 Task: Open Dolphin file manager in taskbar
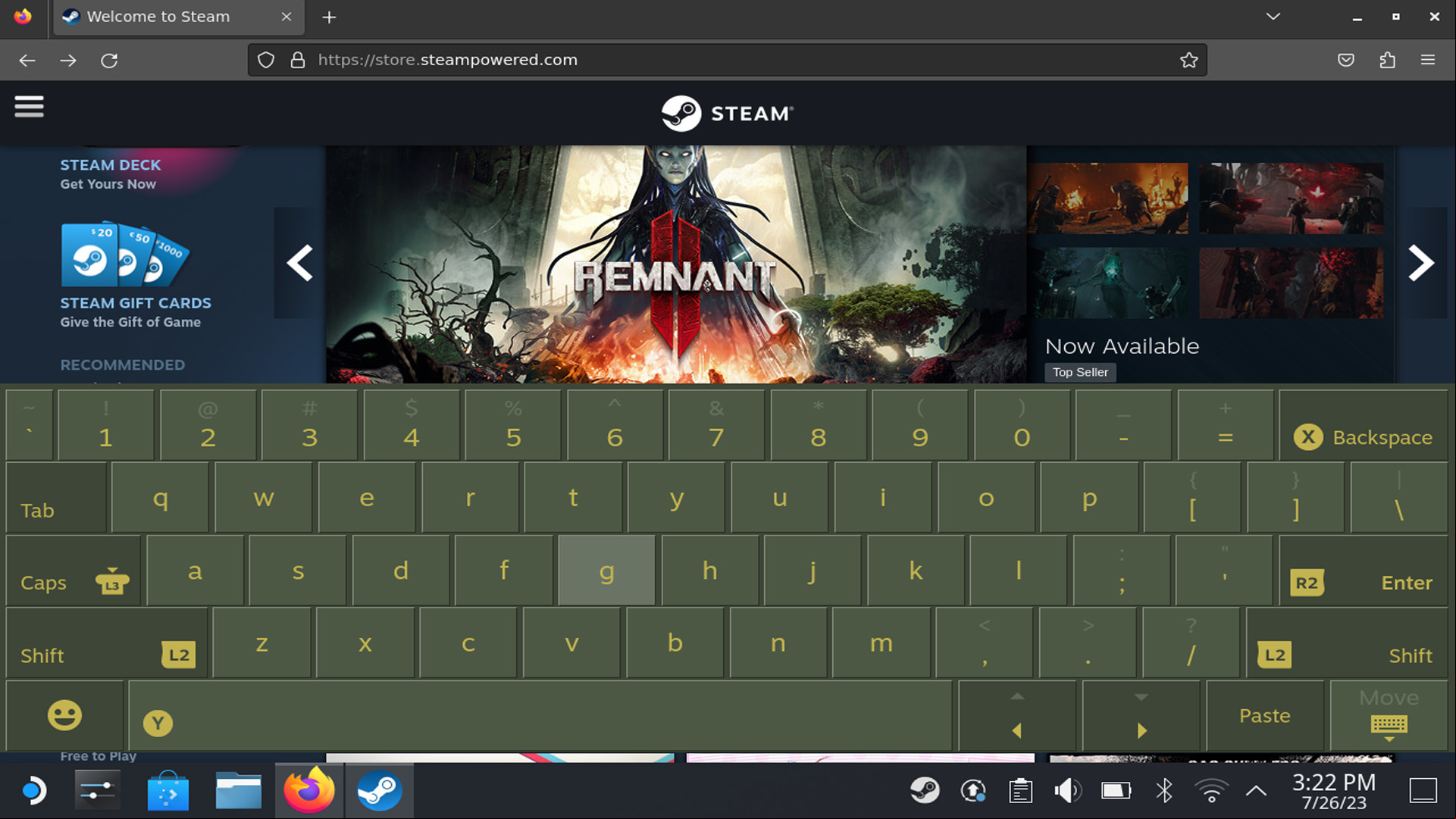tap(238, 790)
